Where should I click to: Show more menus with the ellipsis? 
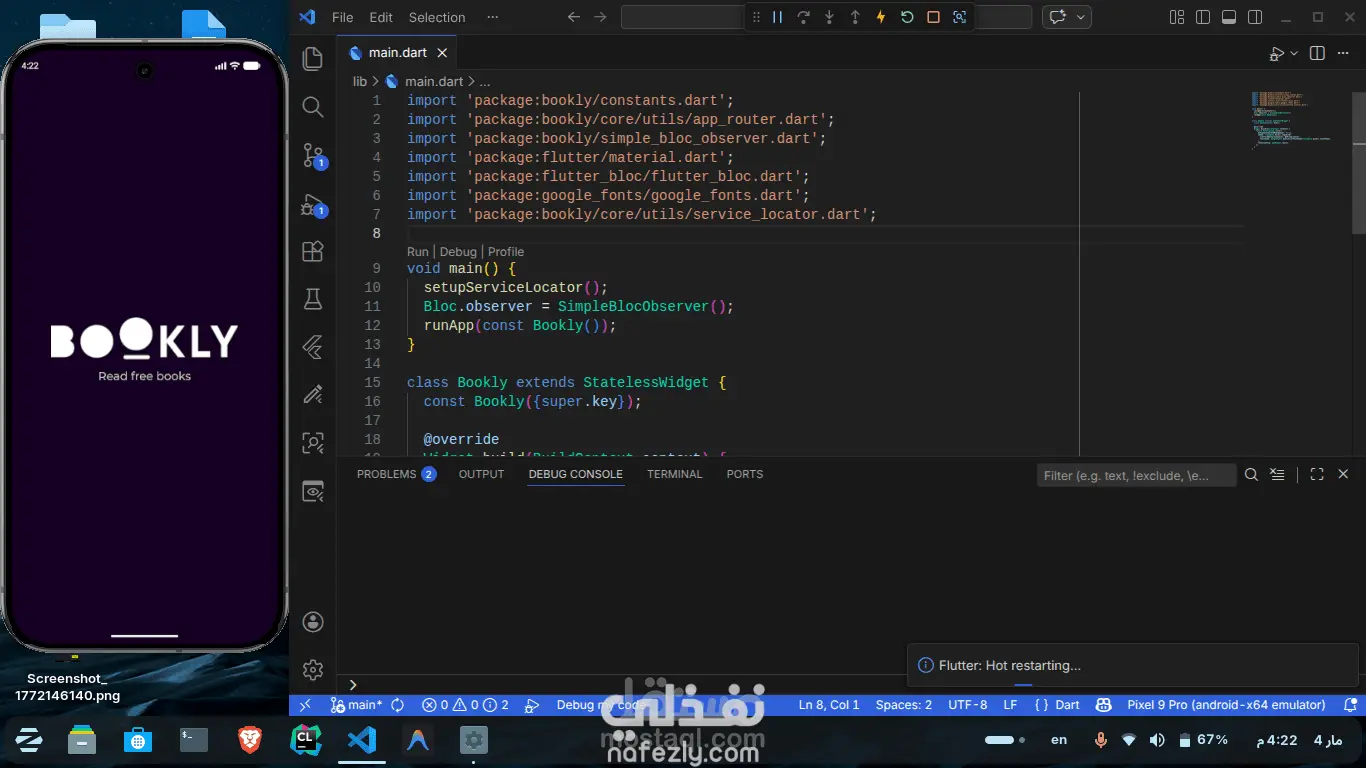tap(492, 17)
